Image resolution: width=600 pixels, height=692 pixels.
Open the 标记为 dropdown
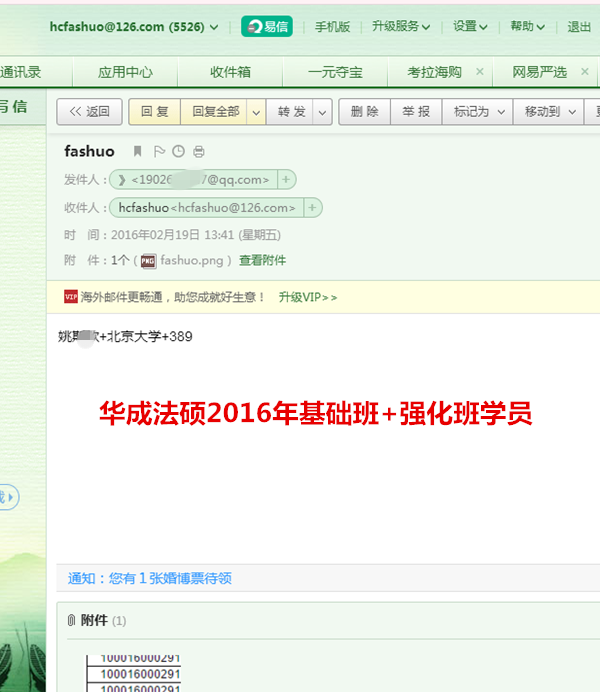click(x=477, y=112)
